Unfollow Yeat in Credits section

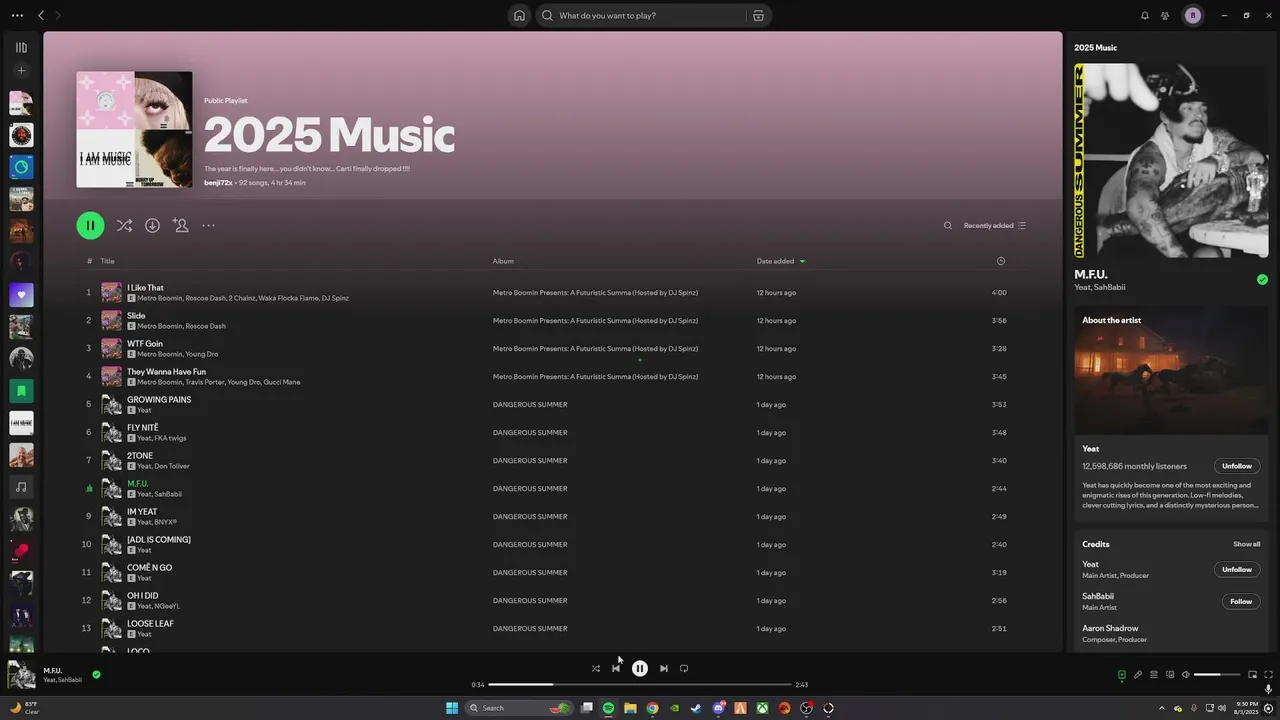tap(1237, 569)
